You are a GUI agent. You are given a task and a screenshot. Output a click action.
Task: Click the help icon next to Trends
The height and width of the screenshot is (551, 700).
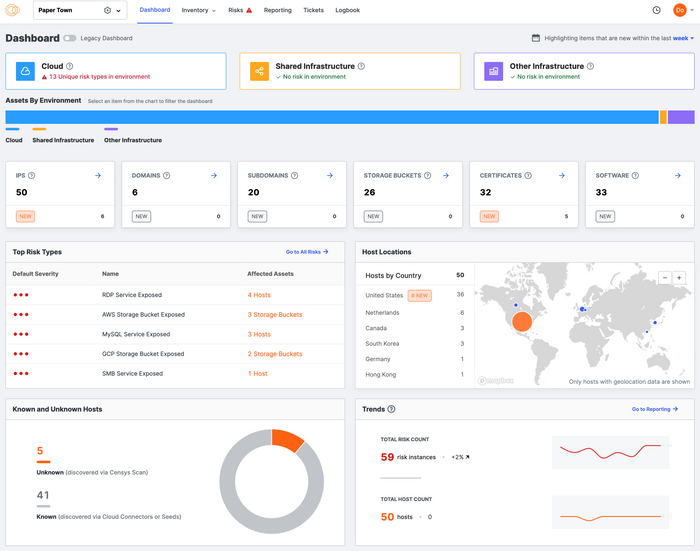pos(391,409)
